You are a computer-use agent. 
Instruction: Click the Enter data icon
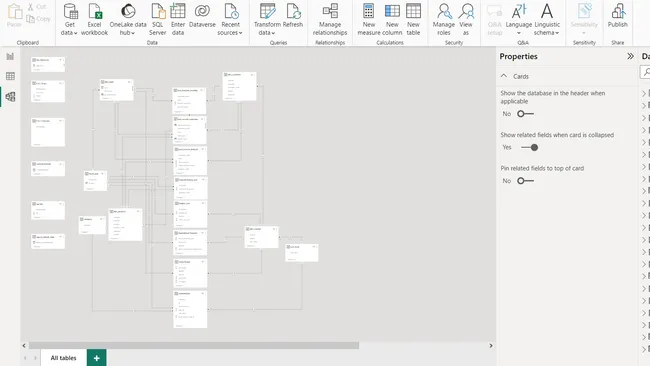pyautogui.click(x=178, y=11)
